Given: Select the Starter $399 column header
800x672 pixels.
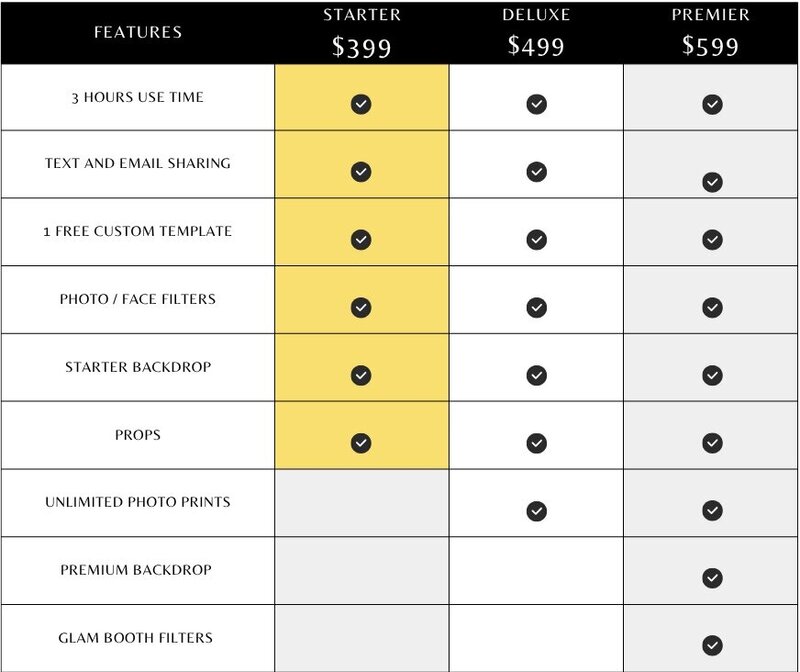Looking at the screenshot, I should 362,33.
